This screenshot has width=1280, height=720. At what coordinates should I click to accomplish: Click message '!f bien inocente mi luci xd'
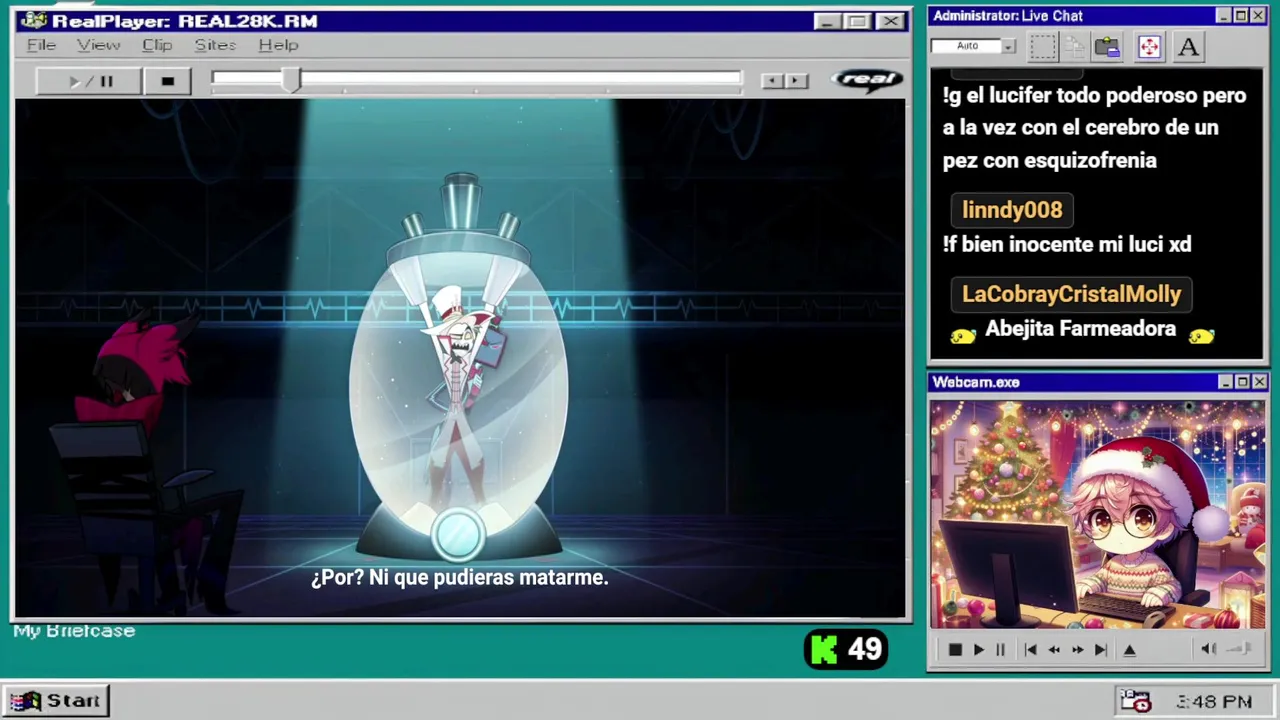[x=1066, y=244]
